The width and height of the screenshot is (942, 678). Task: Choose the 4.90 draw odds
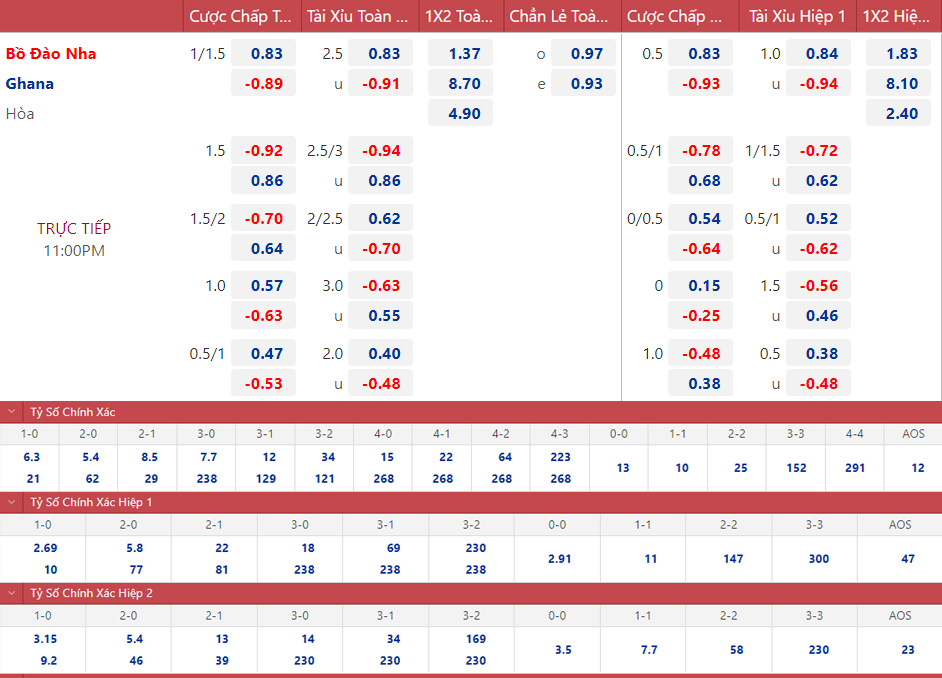coord(460,114)
